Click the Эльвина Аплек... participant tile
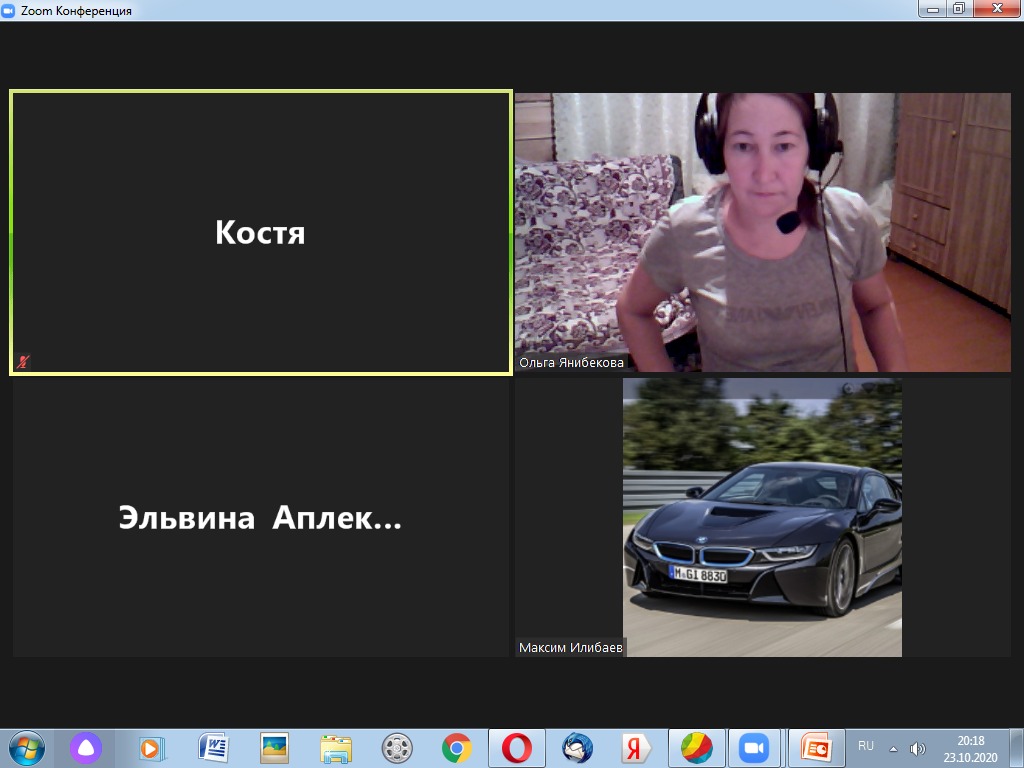This screenshot has width=1024, height=768. point(260,518)
